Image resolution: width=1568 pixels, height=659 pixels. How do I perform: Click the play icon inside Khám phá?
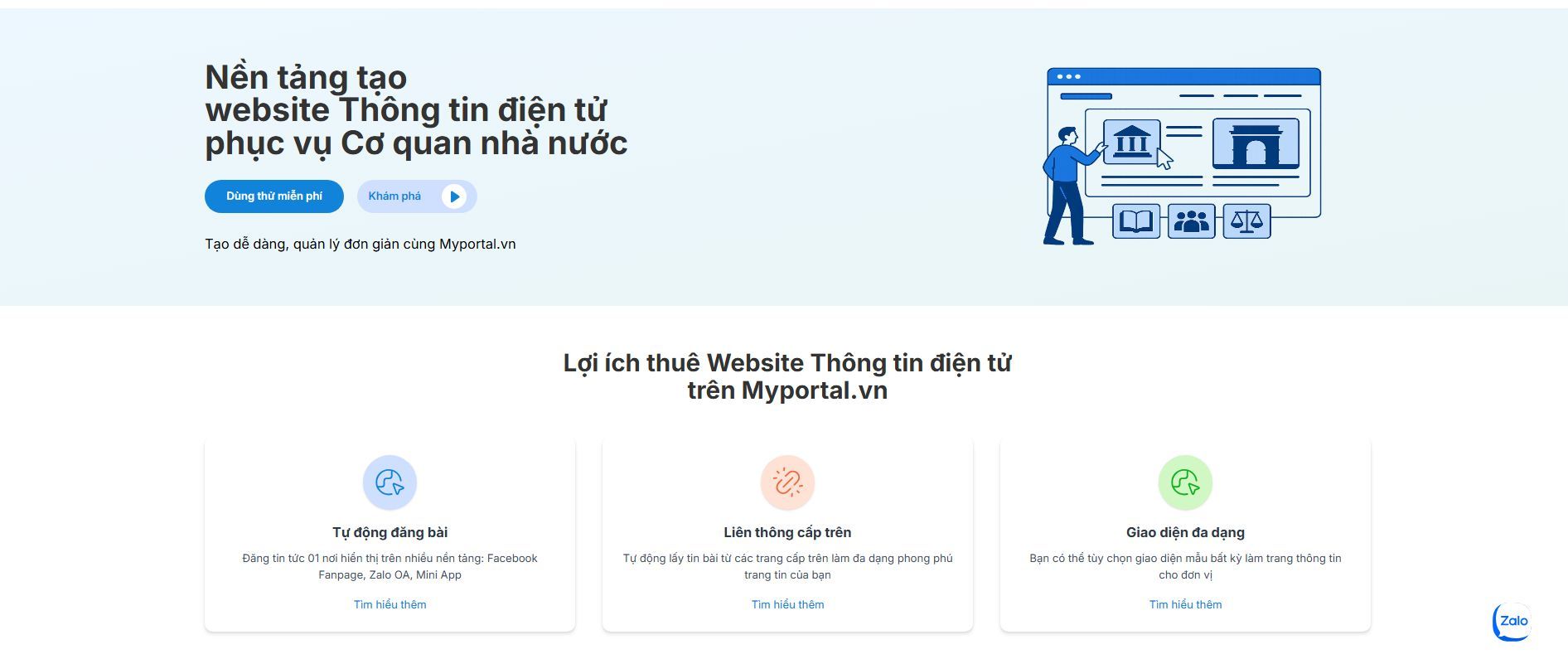click(x=453, y=196)
